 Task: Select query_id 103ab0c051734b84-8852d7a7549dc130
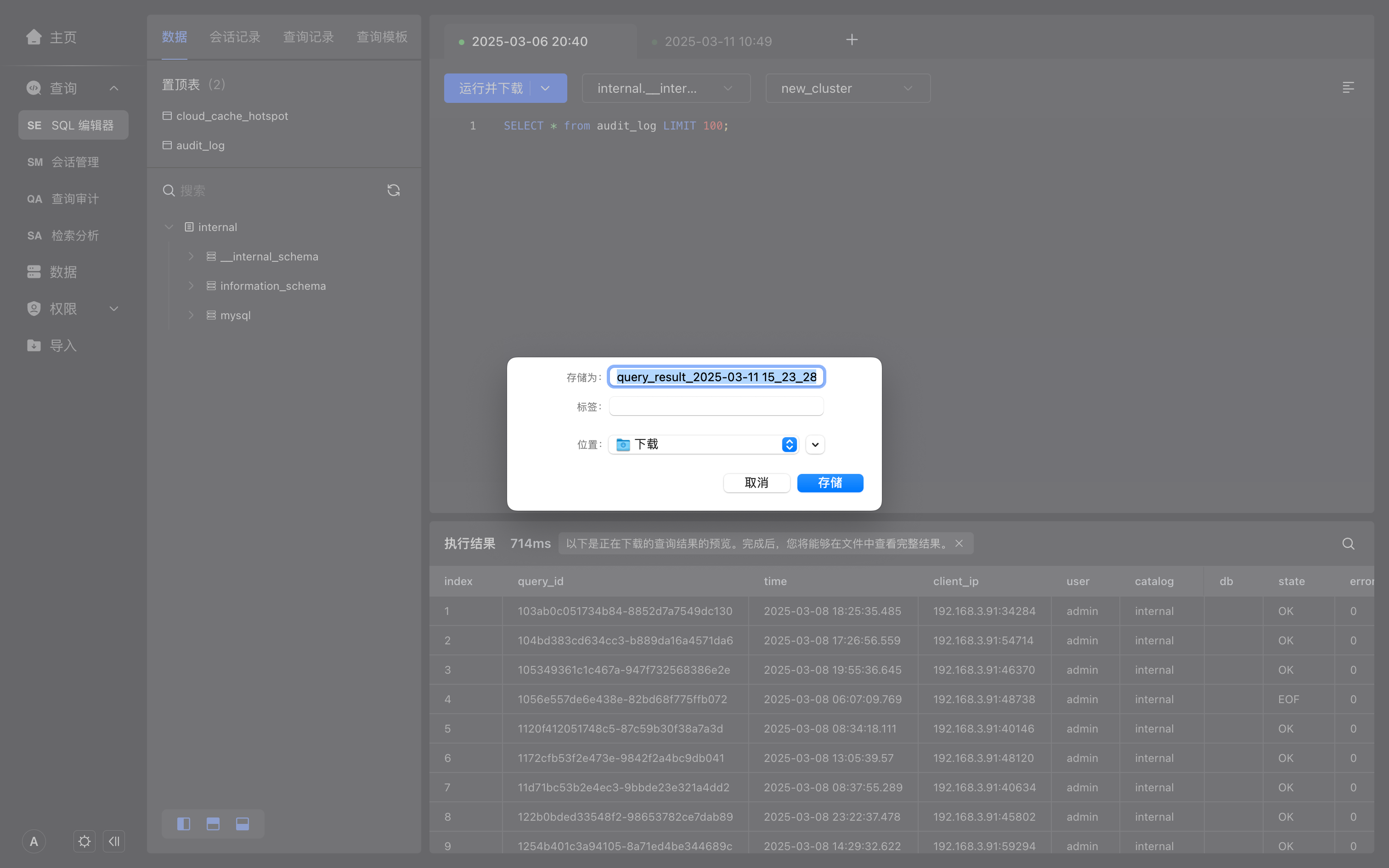(625, 611)
